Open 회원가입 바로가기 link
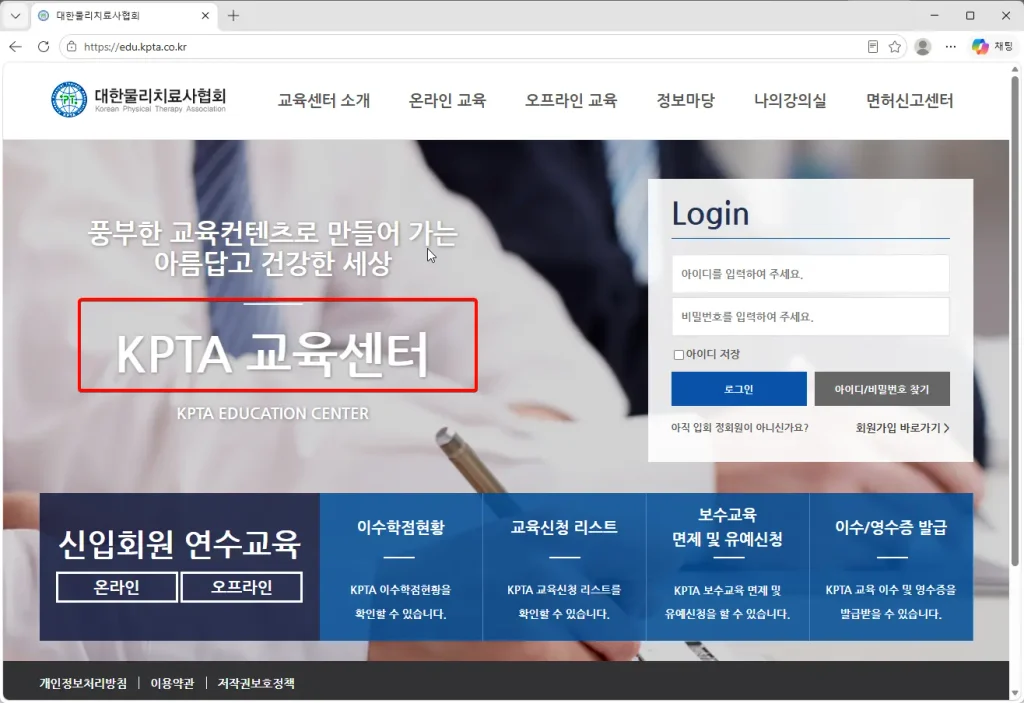Viewport: 1024px width, 703px height. (x=903, y=428)
